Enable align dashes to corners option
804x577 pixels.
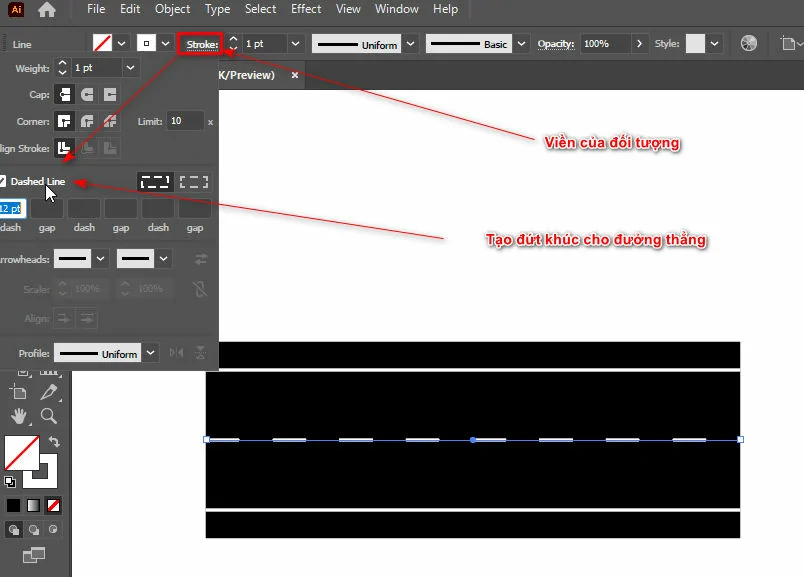[194, 182]
